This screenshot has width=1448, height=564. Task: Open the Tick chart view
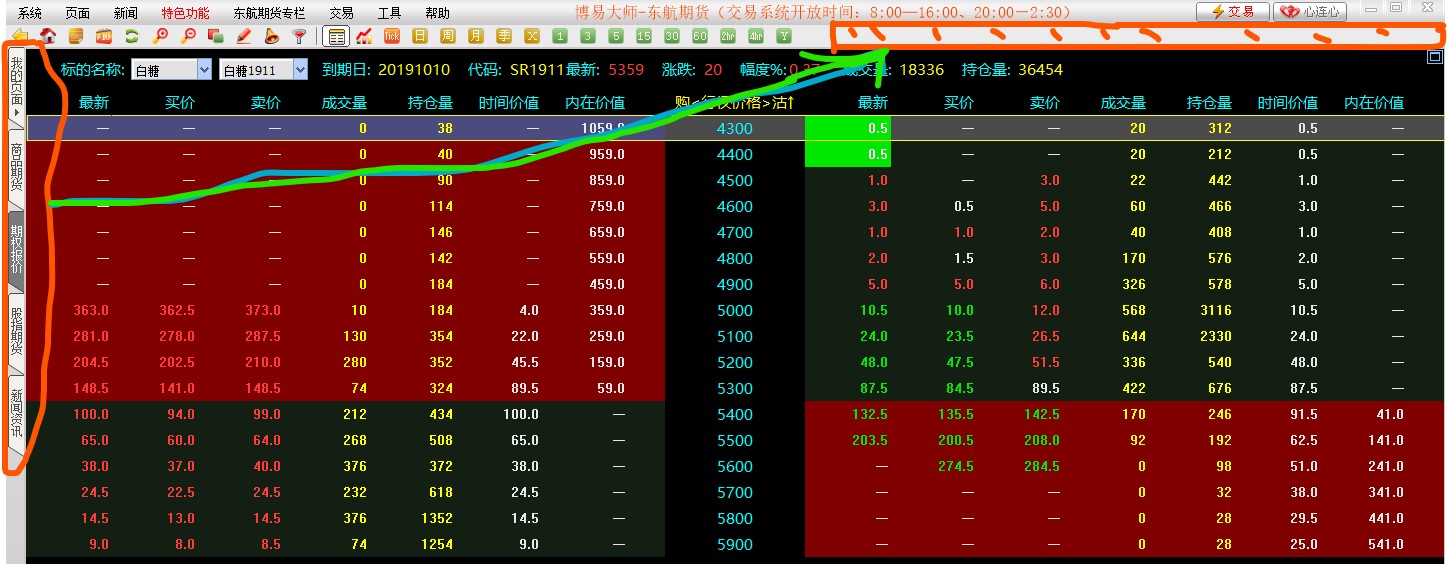(x=392, y=36)
